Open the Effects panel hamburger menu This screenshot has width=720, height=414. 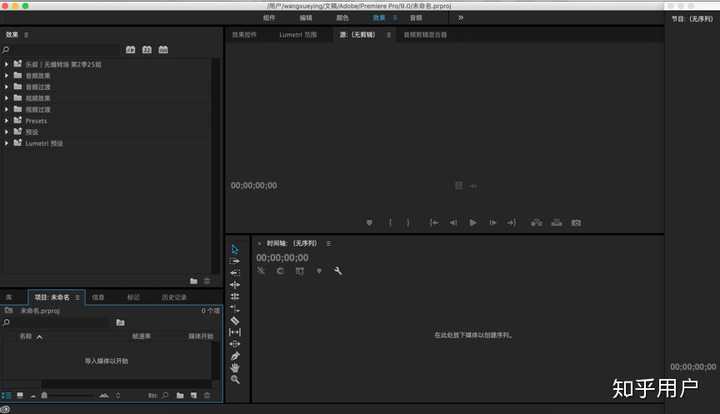26,35
